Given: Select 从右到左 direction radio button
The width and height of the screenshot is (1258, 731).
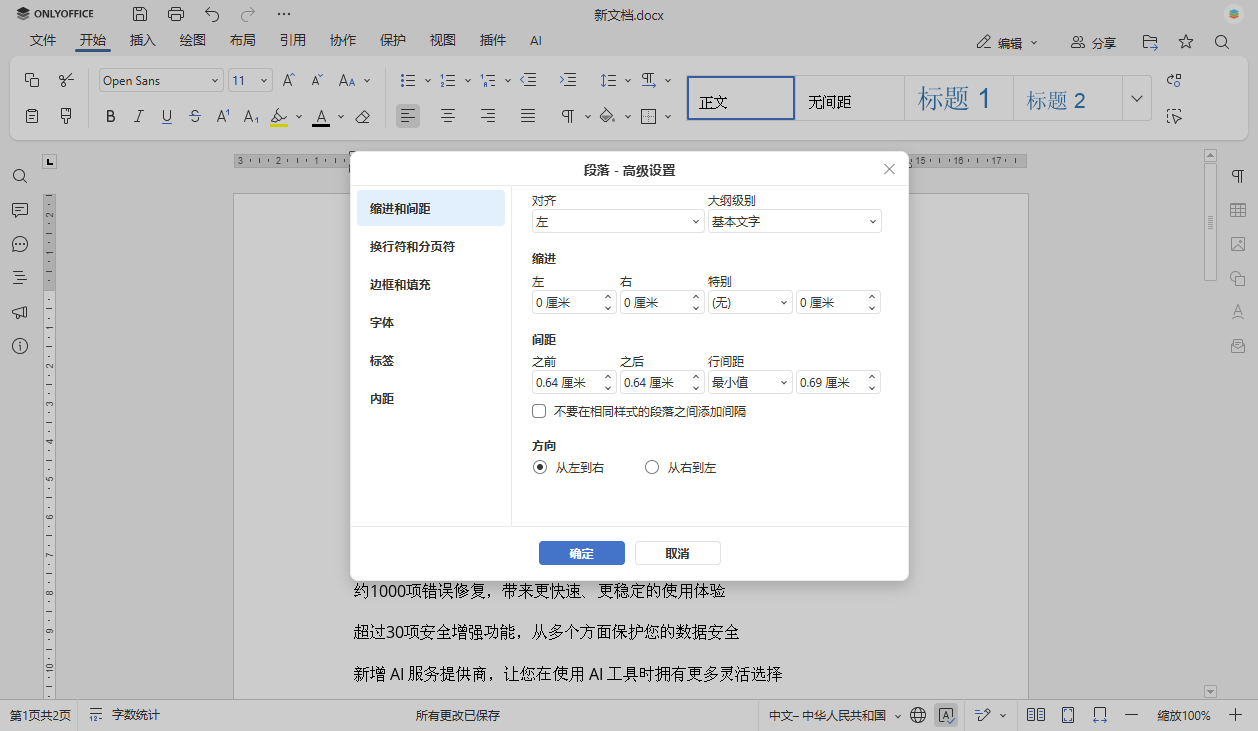Looking at the screenshot, I should (652, 467).
